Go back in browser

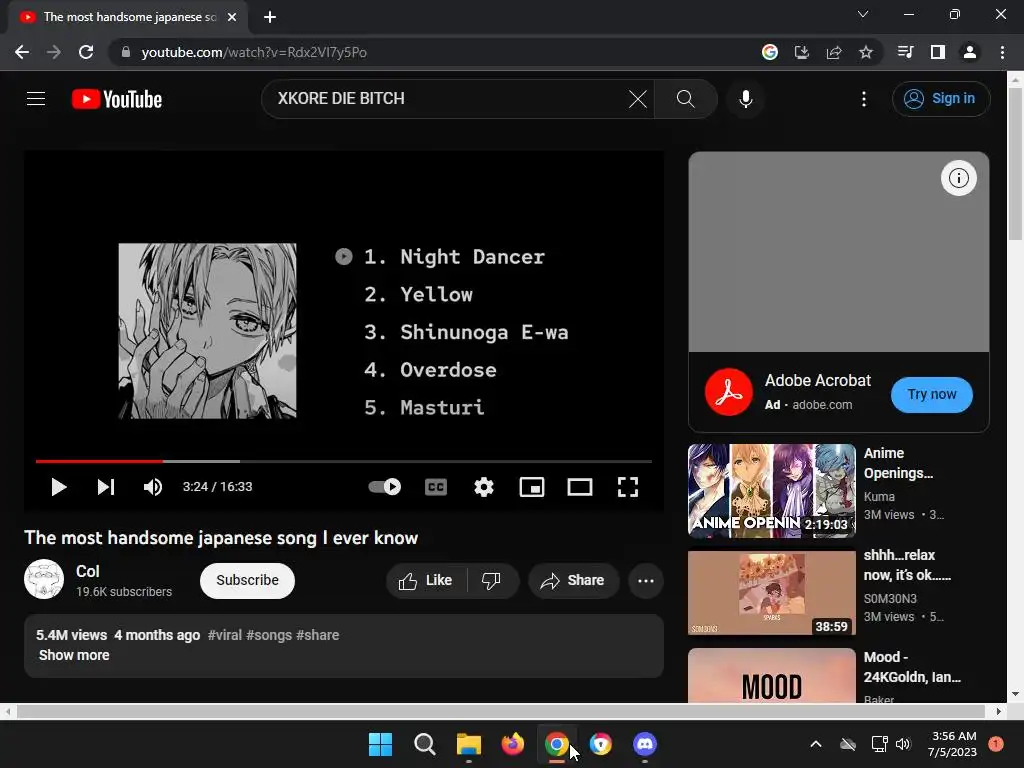coord(22,52)
